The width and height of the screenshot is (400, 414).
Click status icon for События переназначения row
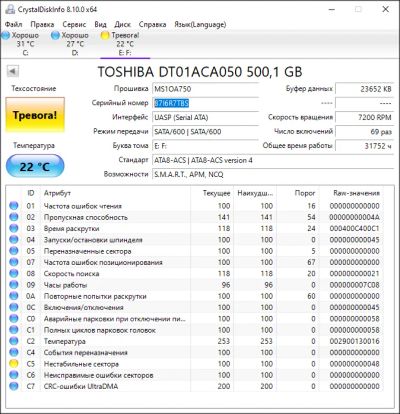pos(14,352)
